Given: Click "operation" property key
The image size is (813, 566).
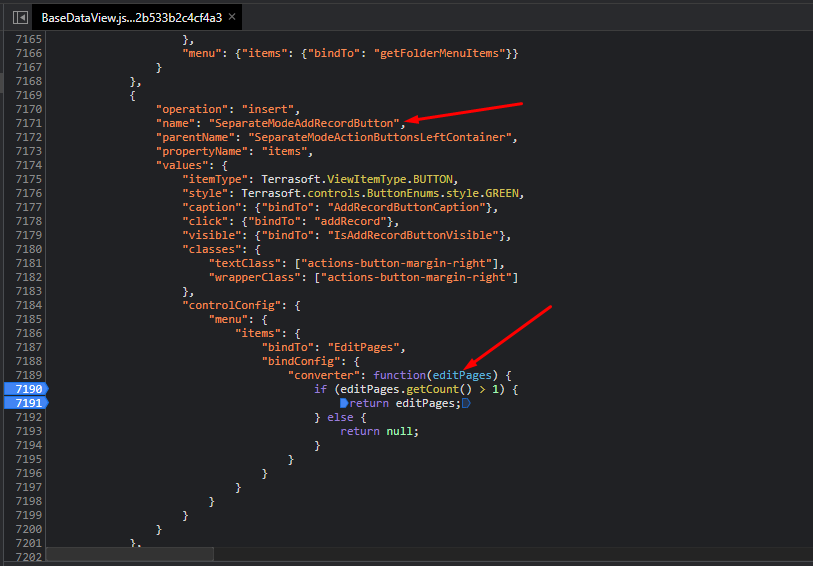Looking at the screenshot, I should click(x=192, y=109).
